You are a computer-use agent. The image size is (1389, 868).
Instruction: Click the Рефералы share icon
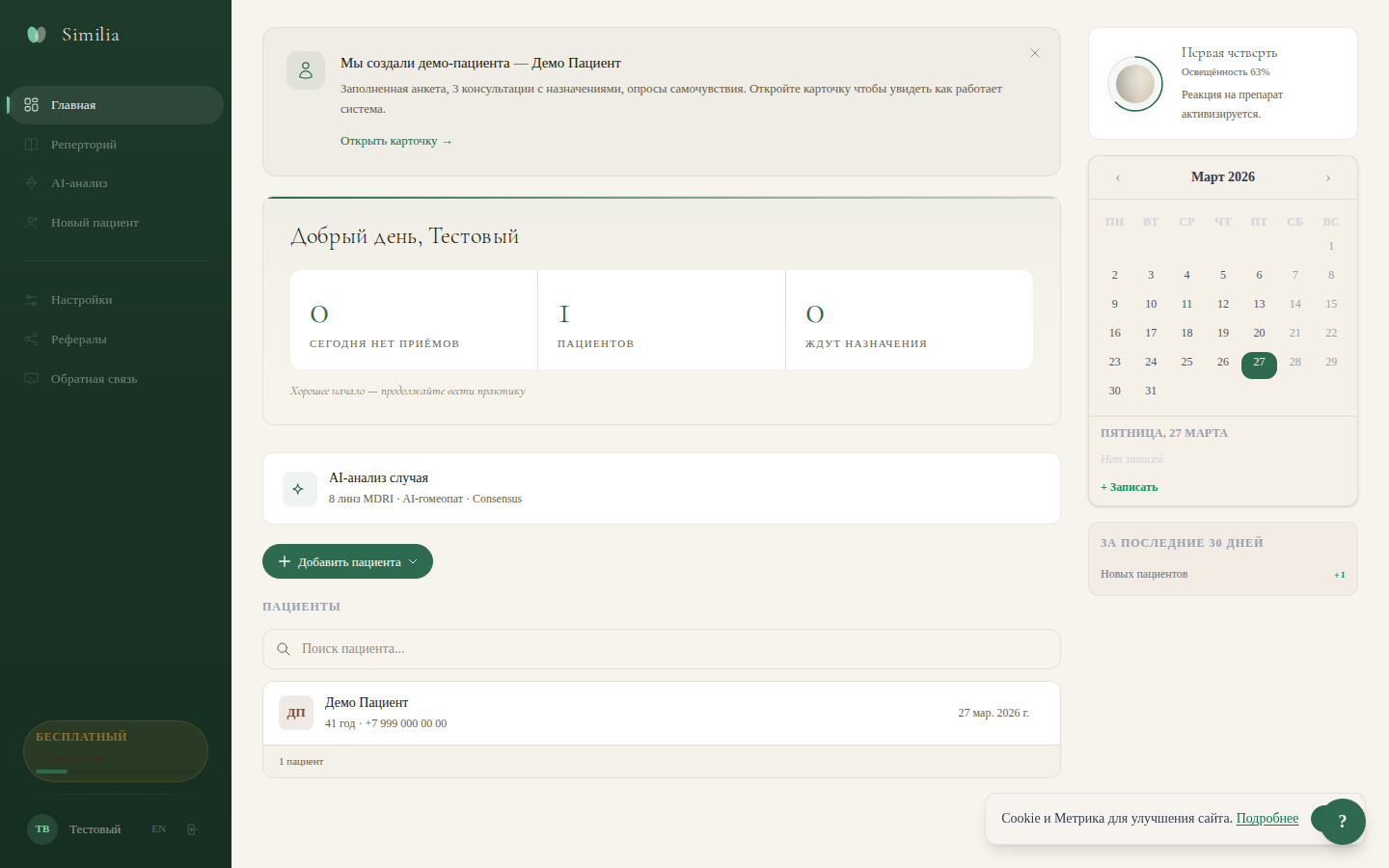(32, 339)
